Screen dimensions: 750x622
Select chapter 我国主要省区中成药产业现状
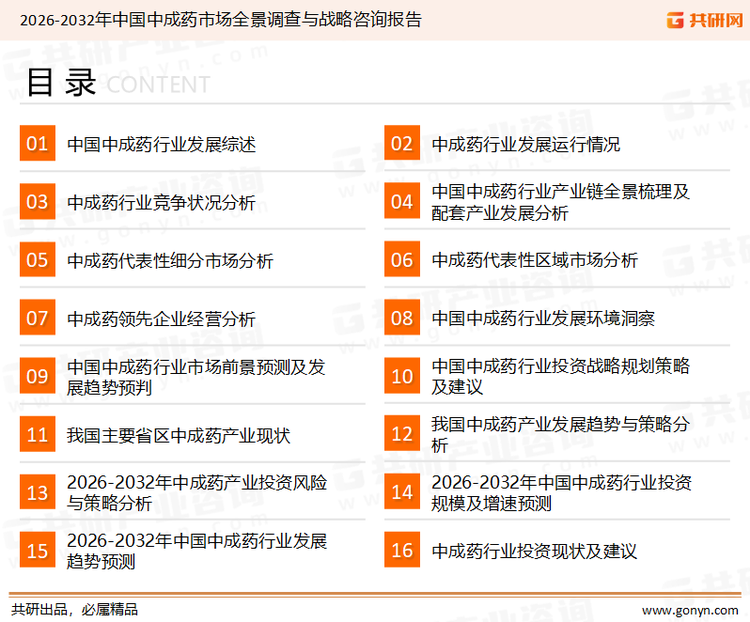(178, 435)
